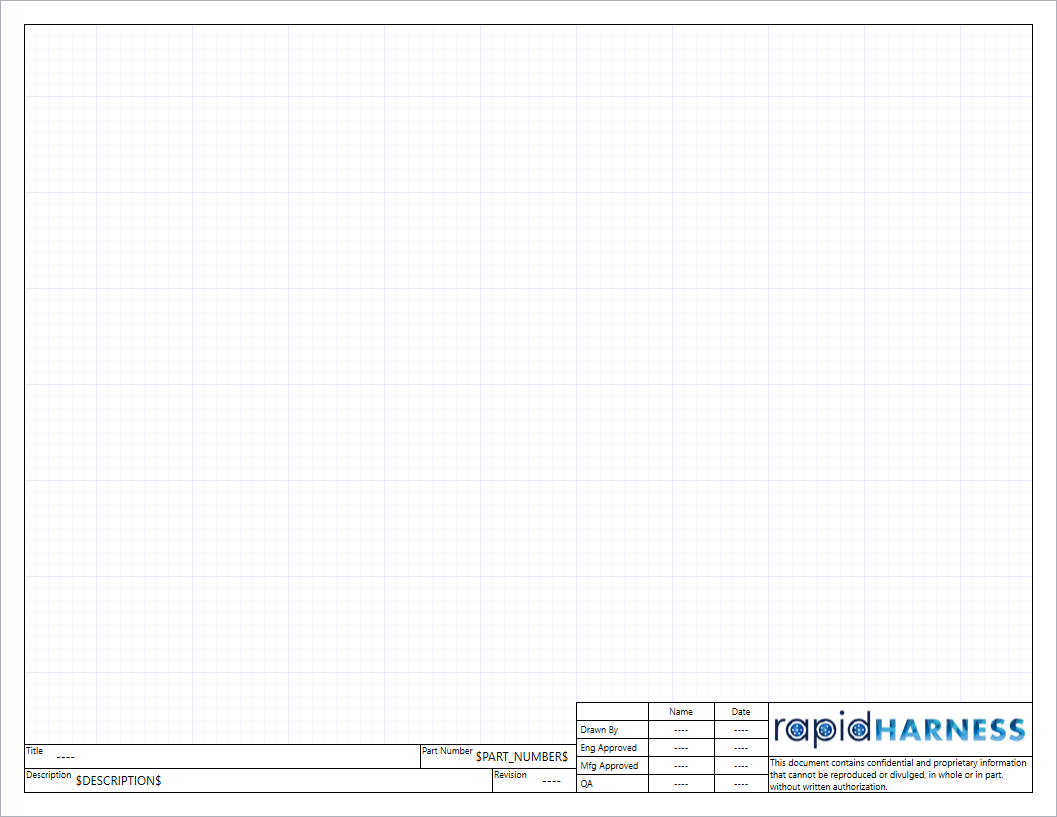Click the Revision value dashes
This screenshot has height=817, width=1057.
pyautogui.click(x=551, y=781)
